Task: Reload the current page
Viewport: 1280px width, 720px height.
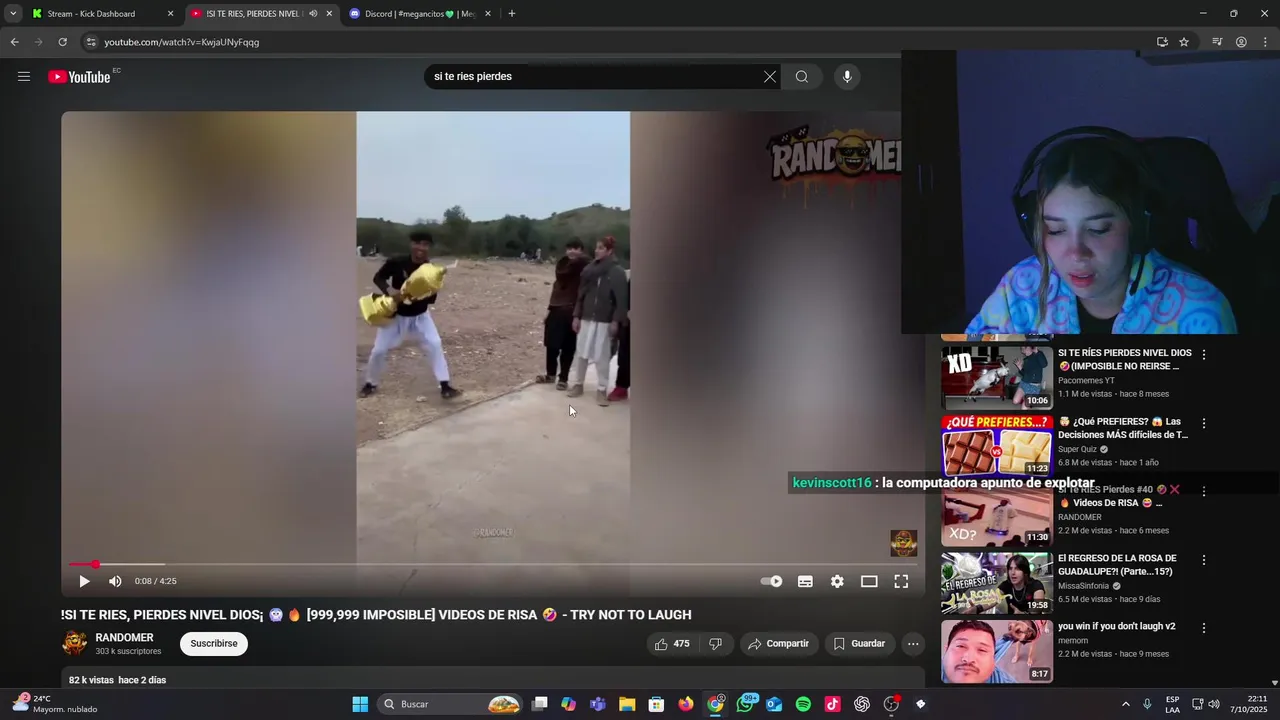Action: (62, 42)
